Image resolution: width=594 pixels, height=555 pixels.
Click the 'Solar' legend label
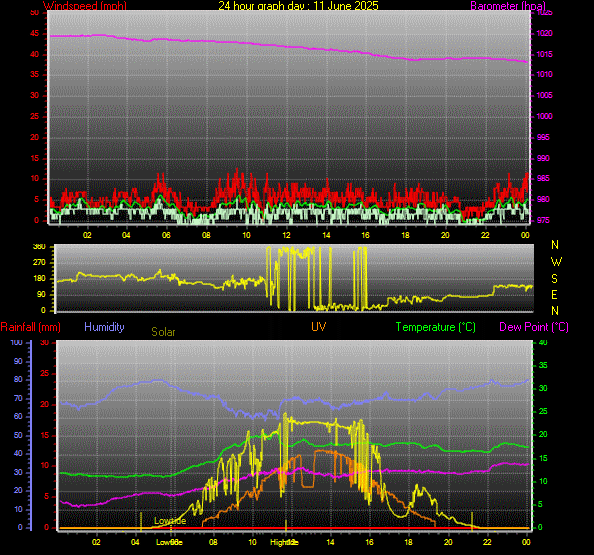coord(163,332)
